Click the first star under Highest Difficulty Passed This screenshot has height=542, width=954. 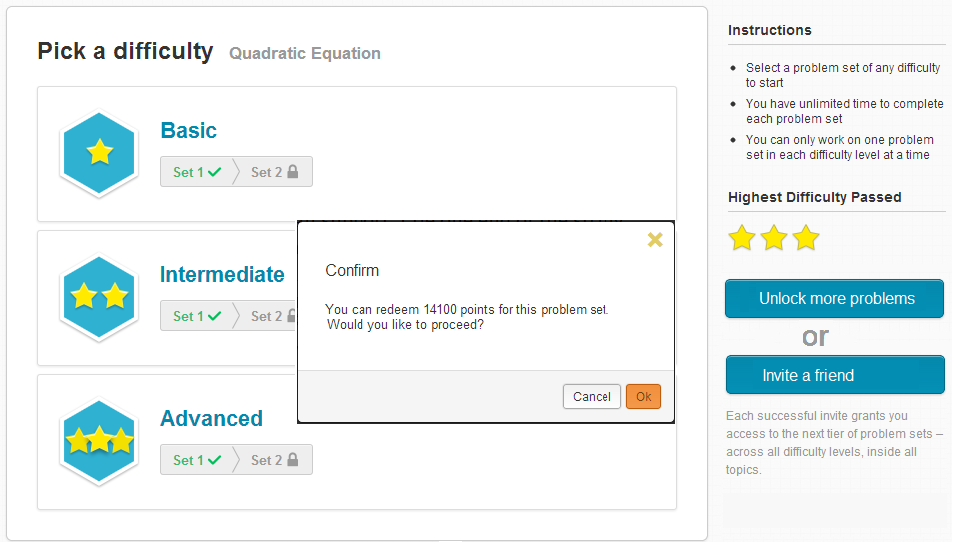(742, 238)
